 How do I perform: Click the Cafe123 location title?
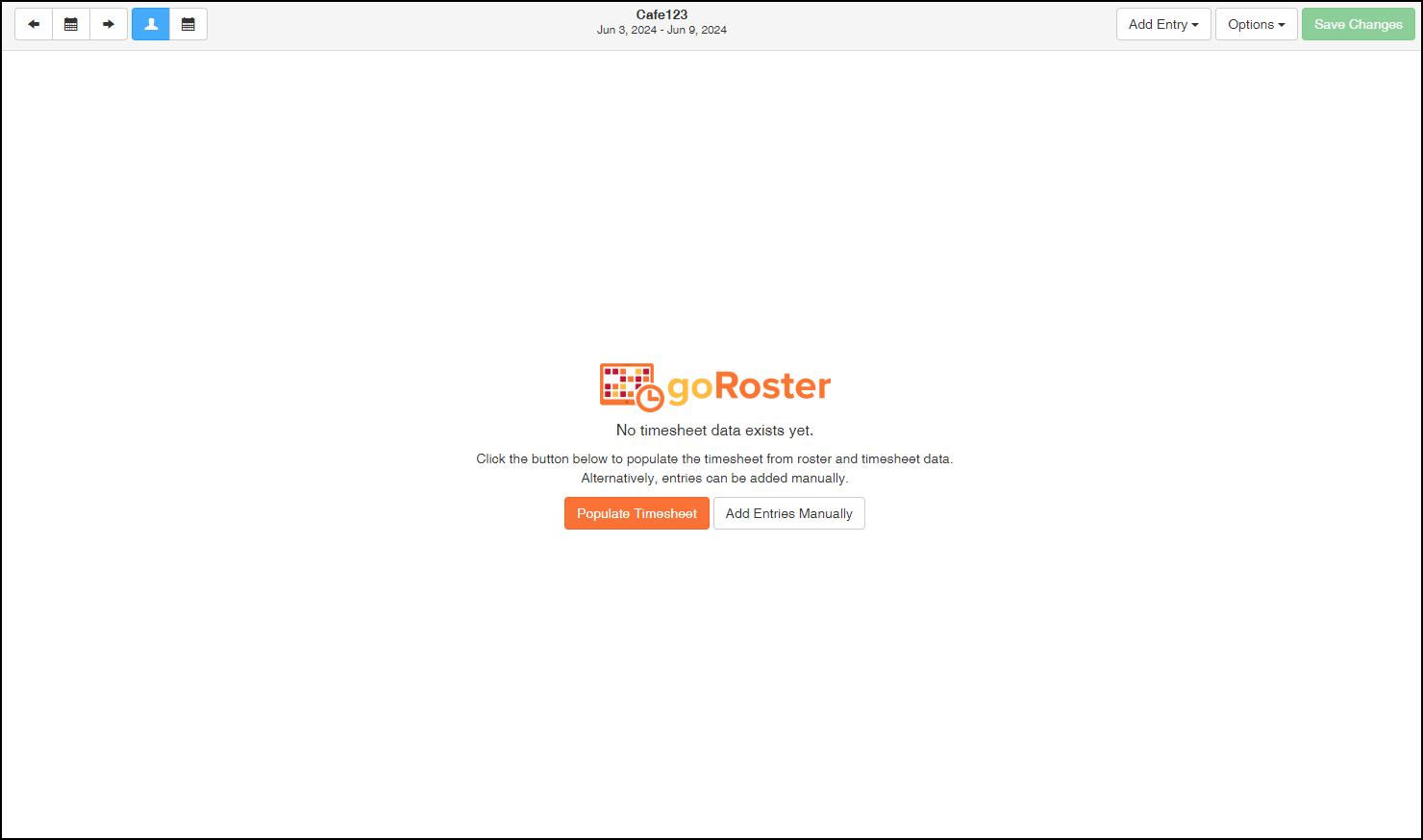[x=662, y=14]
